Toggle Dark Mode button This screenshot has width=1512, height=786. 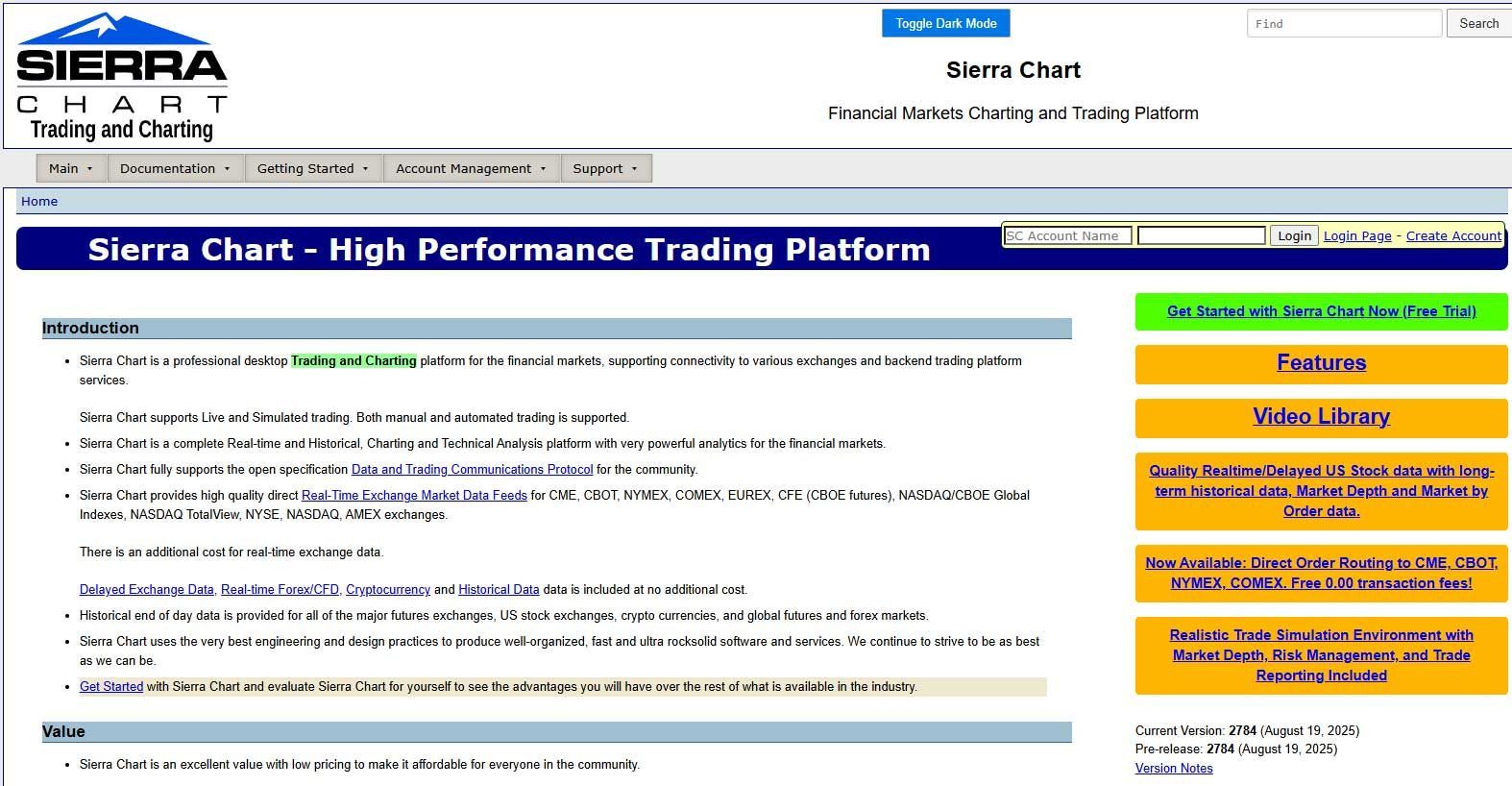point(945,23)
